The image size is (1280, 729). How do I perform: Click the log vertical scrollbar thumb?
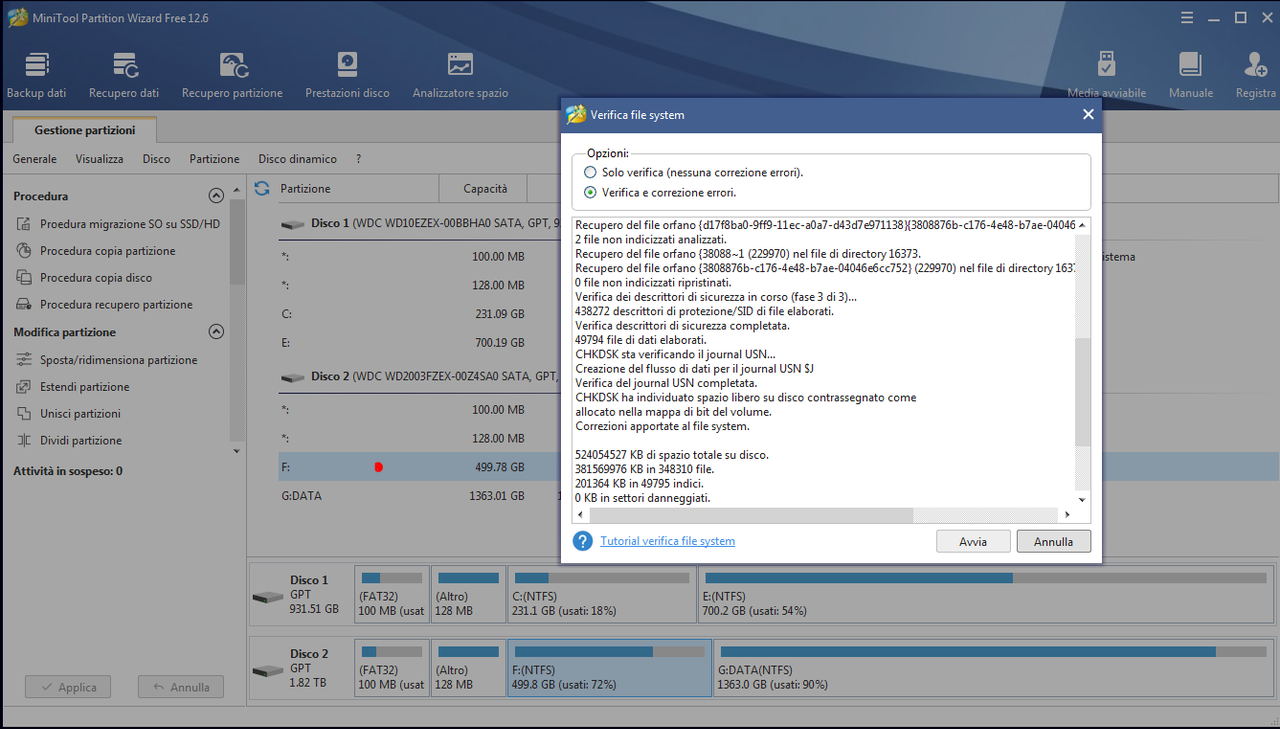[x=1082, y=391]
